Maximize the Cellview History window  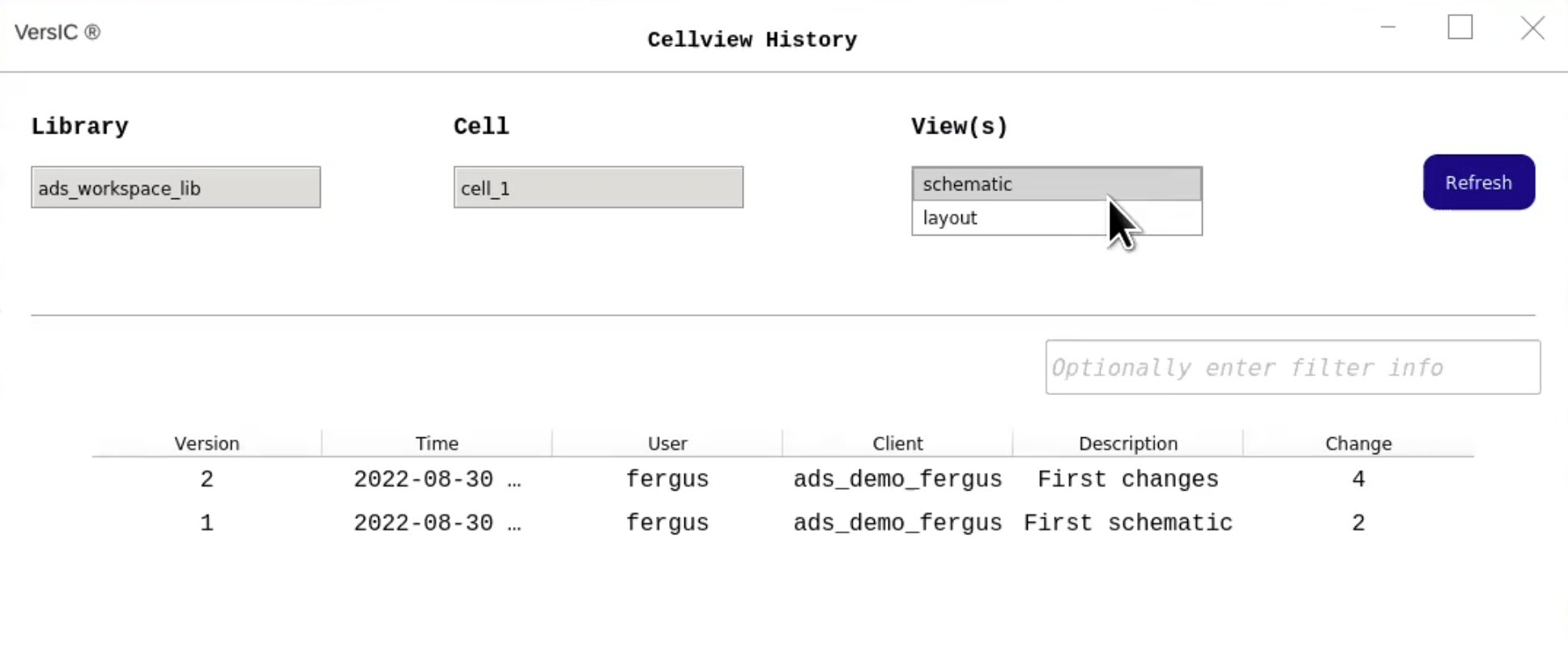1459,28
